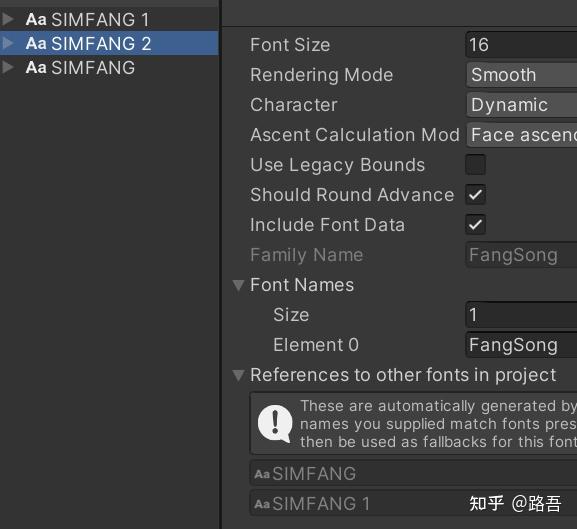Uncheck the Include Font Data checkbox

tap(475, 224)
